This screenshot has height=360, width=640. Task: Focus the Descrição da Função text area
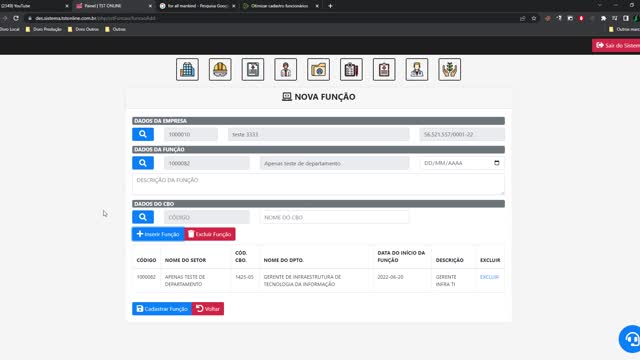318,184
